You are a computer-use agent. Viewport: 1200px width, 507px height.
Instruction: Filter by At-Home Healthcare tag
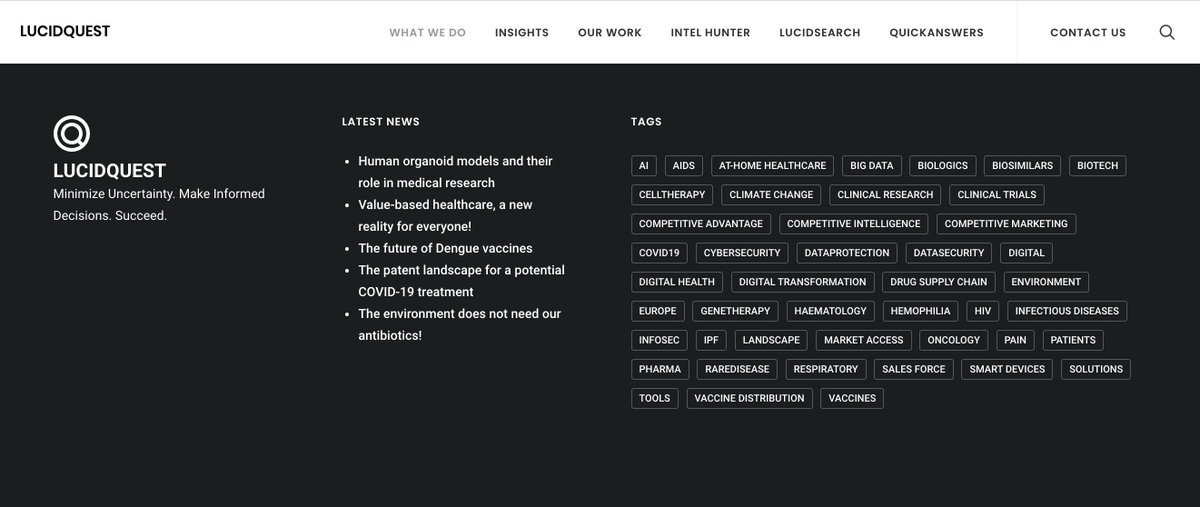(x=772, y=165)
